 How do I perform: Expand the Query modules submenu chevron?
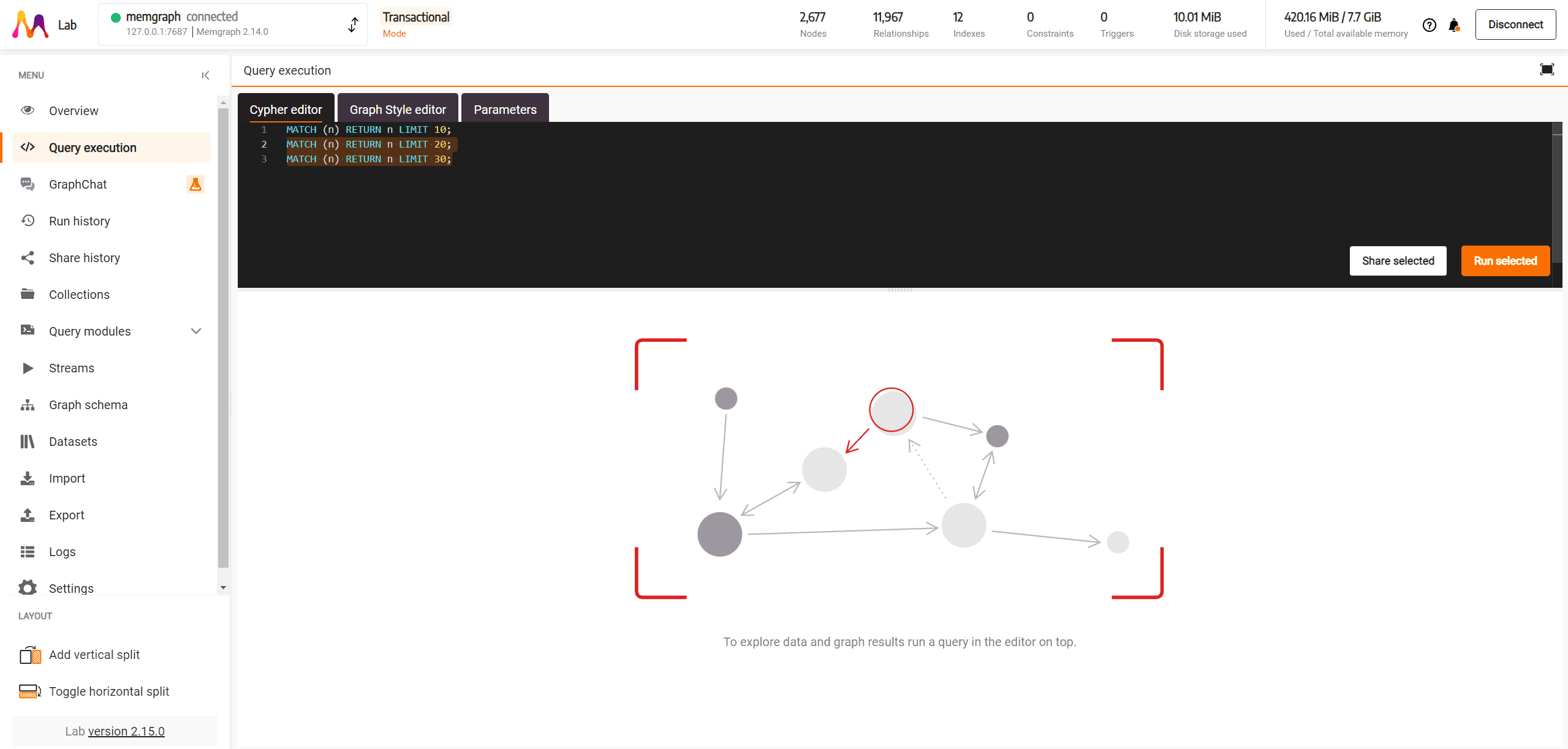(196, 331)
